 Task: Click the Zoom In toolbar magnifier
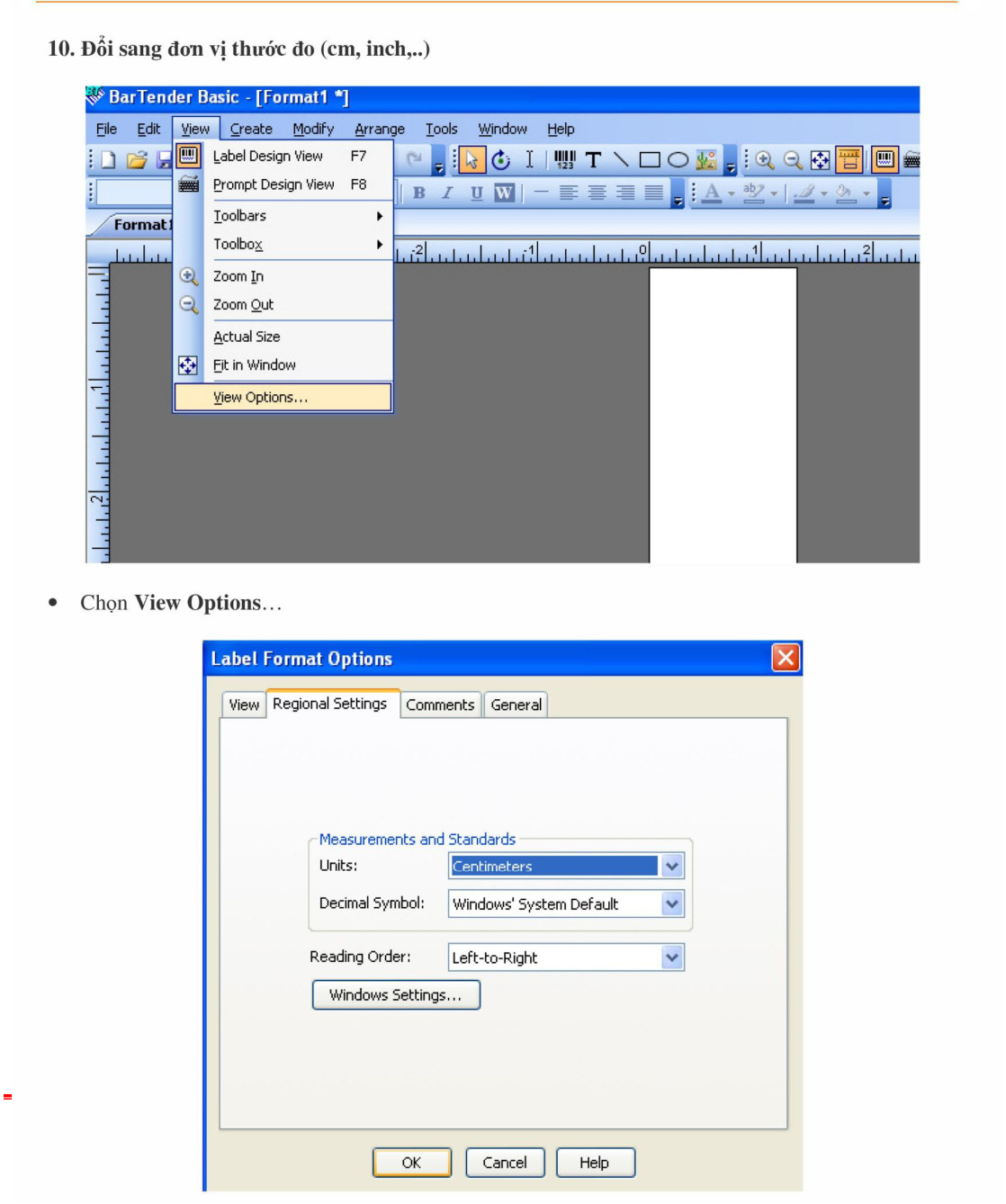pos(765,160)
